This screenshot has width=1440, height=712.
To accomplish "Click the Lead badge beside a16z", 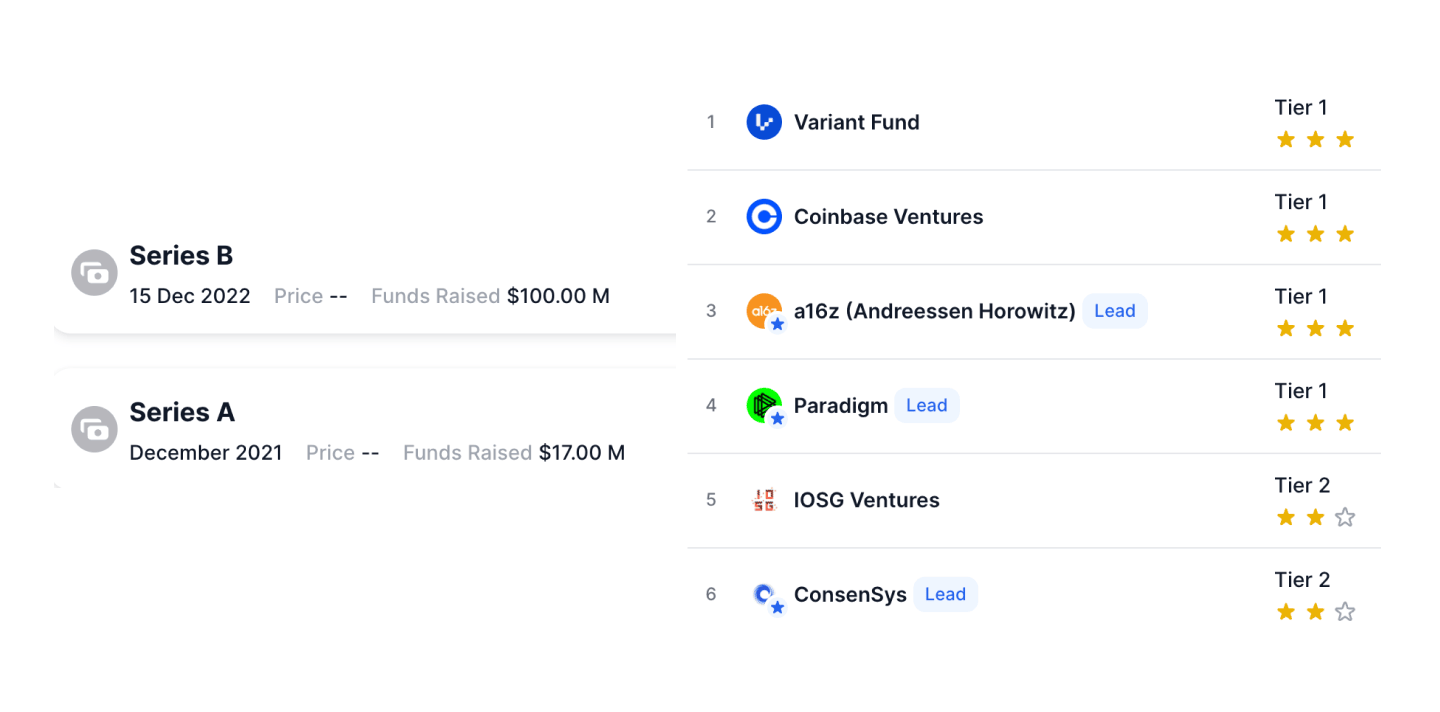I will pos(1115,311).
